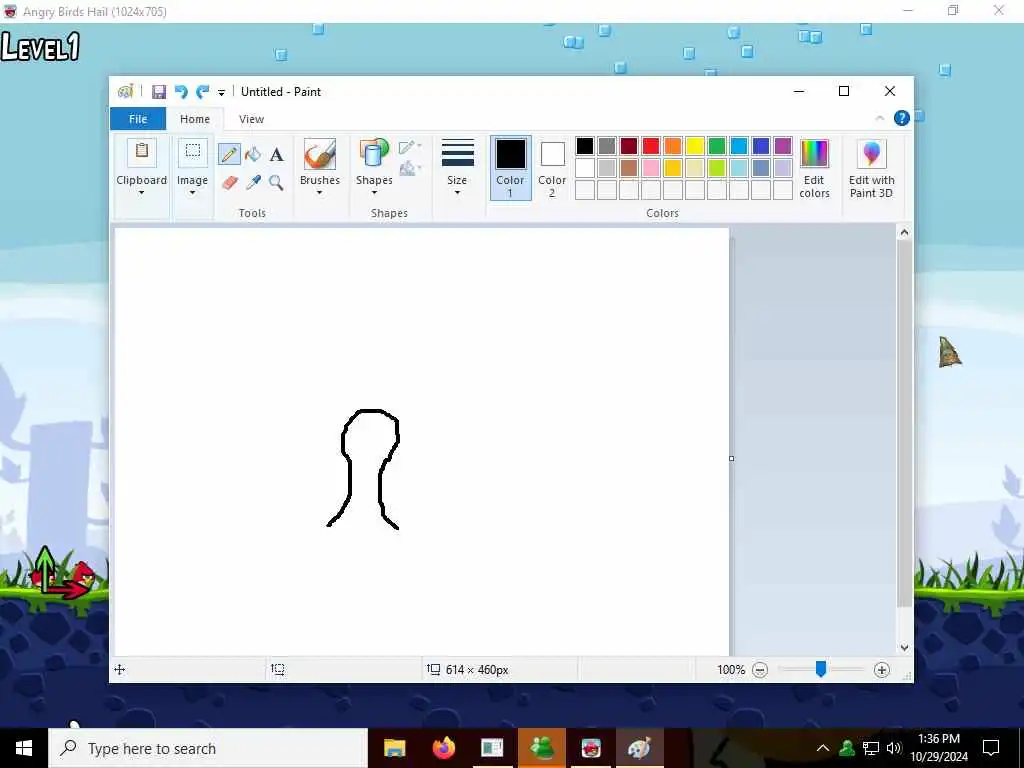Expand the Image dropdown arrow
The image size is (1024, 768).
[x=193, y=193]
